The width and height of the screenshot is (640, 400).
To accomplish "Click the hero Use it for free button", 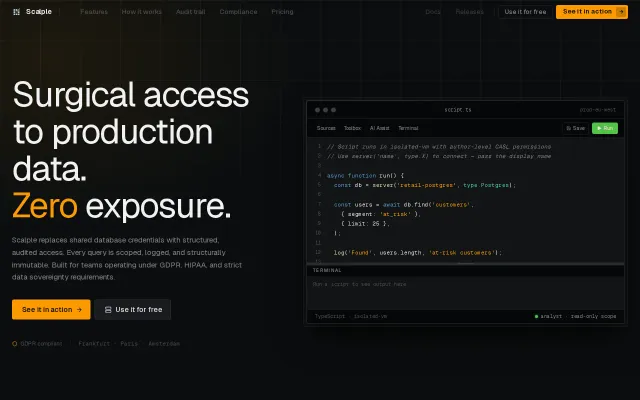I will (x=133, y=309).
